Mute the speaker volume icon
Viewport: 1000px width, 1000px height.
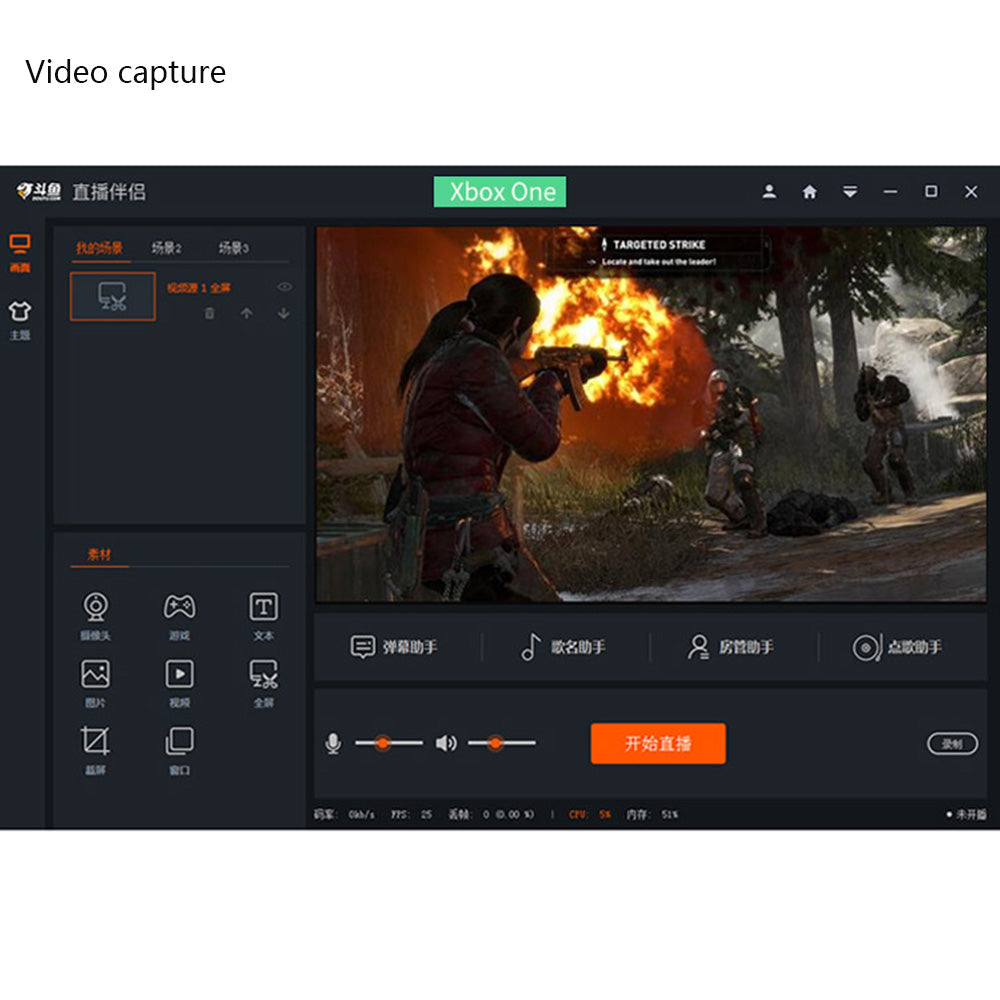point(446,743)
